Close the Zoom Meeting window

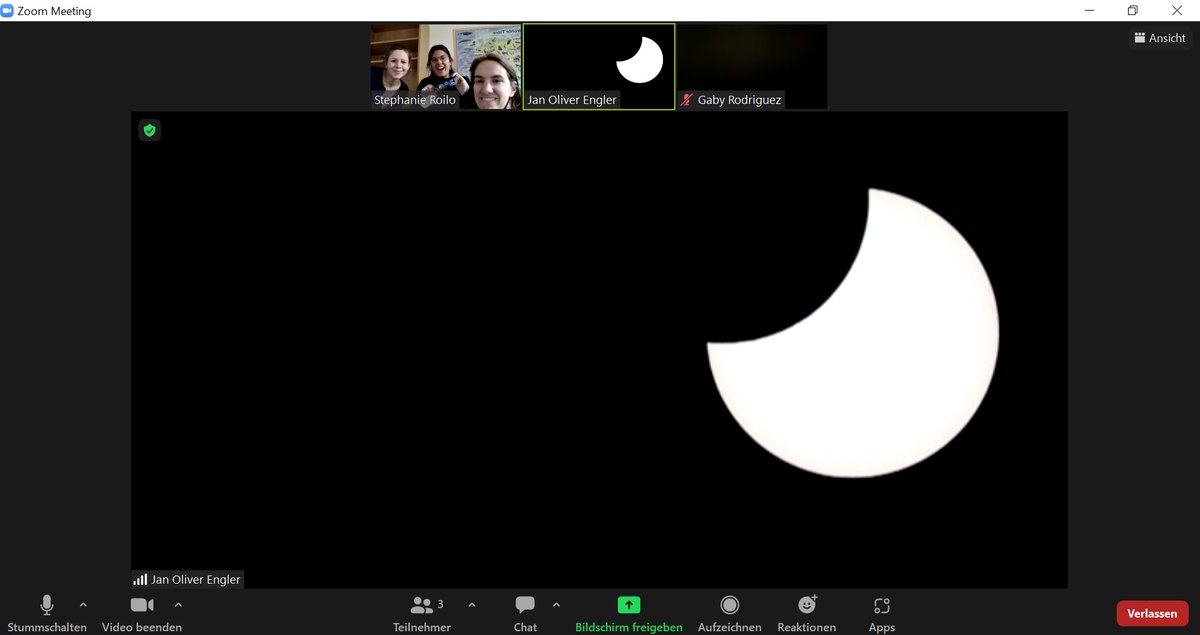pos(1177,11)
